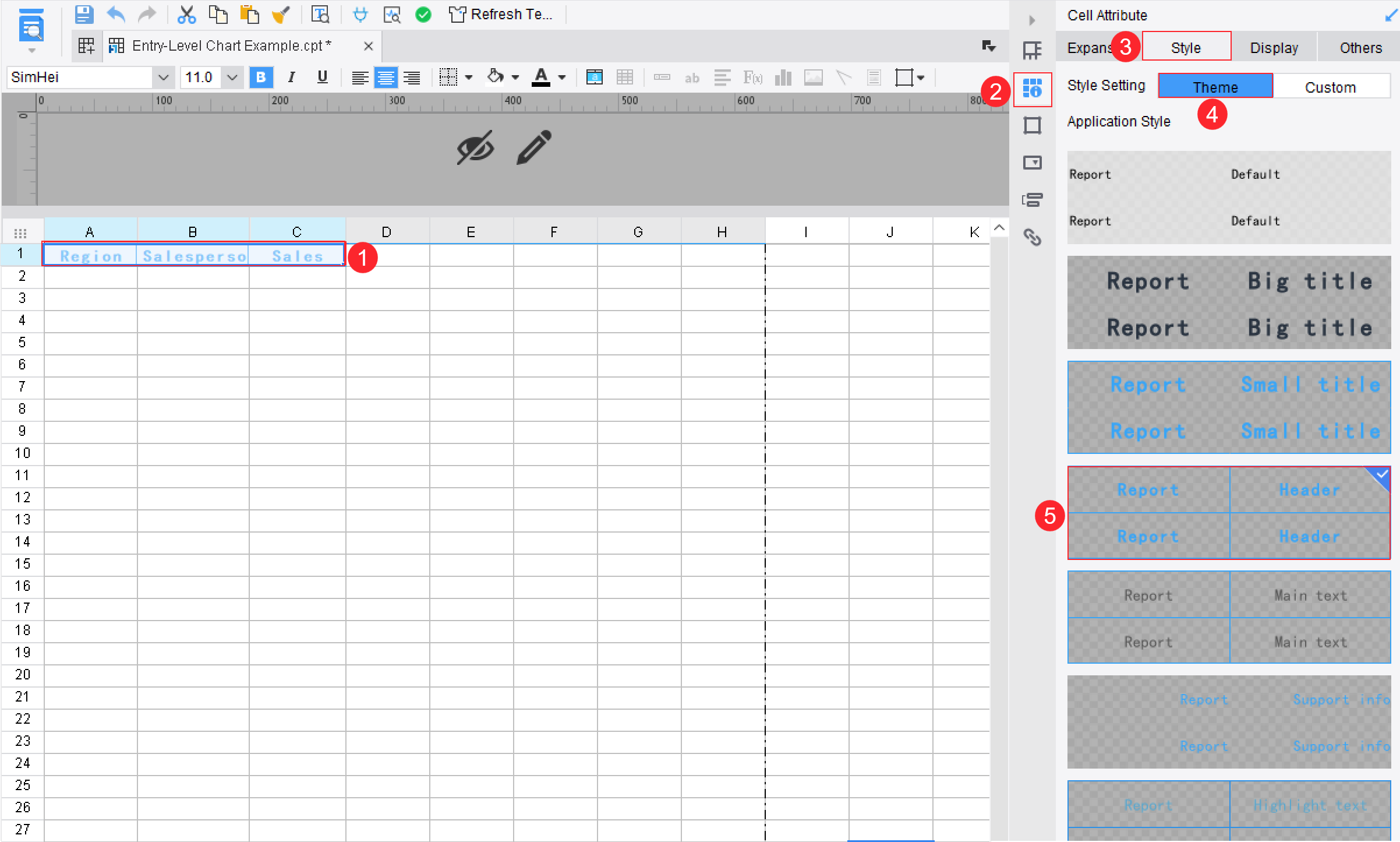Click Refresh Te... button
1400x842 pixels.
pyautogui.click(x=500, y=15)
